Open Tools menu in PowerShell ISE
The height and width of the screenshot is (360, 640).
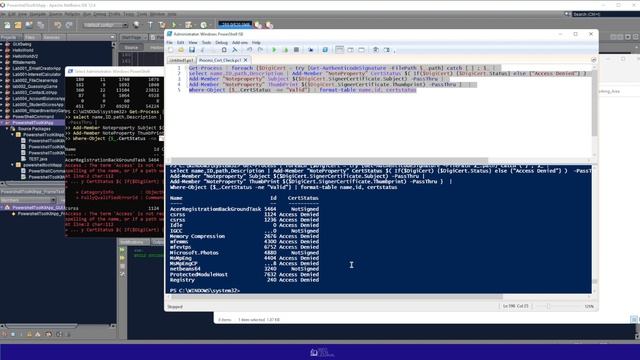[207, 42]
